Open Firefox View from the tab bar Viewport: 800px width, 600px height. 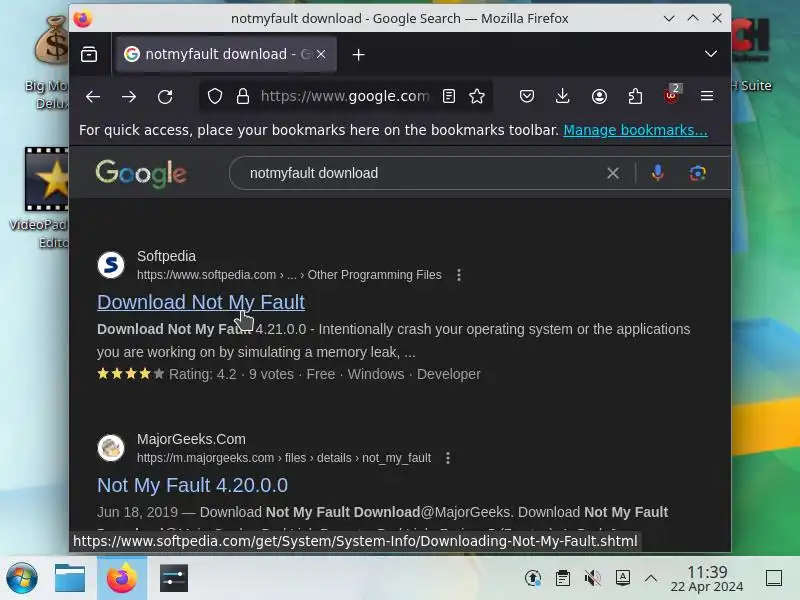coord(89,54)
